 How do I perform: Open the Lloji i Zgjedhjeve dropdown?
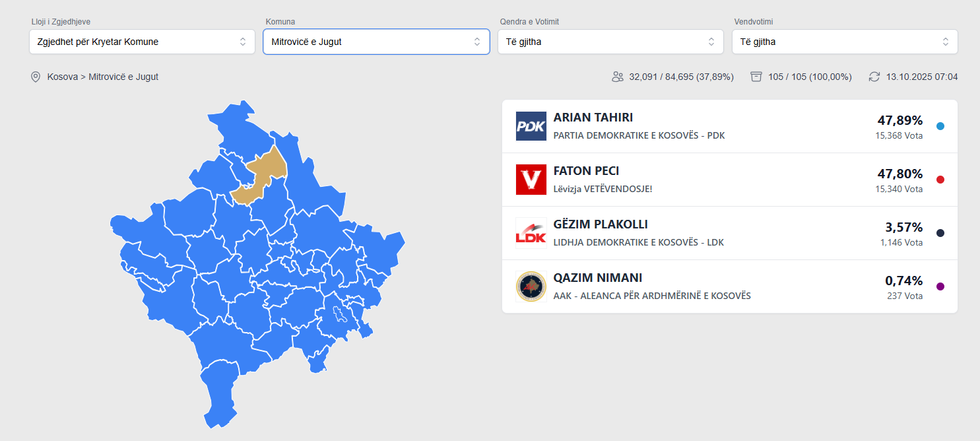(142, 42)
